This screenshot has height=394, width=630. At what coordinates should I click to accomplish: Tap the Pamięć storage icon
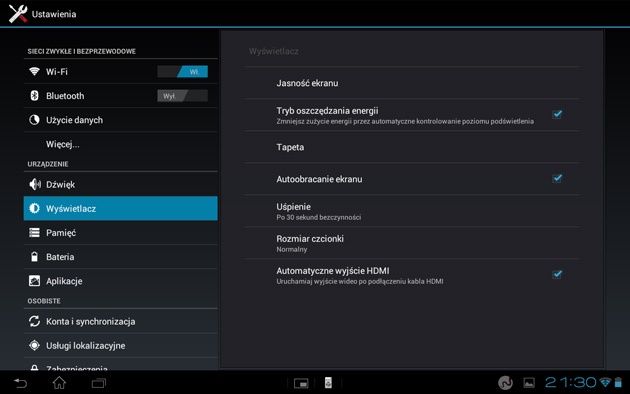35,233
